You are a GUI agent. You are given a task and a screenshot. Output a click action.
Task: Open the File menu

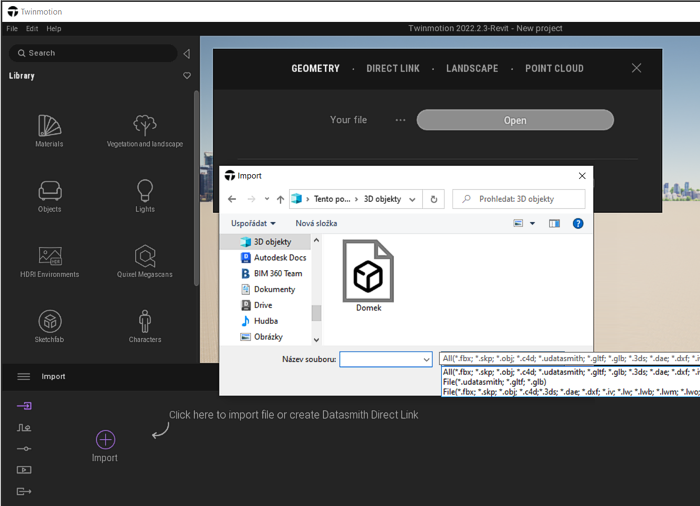pos(12,29)
